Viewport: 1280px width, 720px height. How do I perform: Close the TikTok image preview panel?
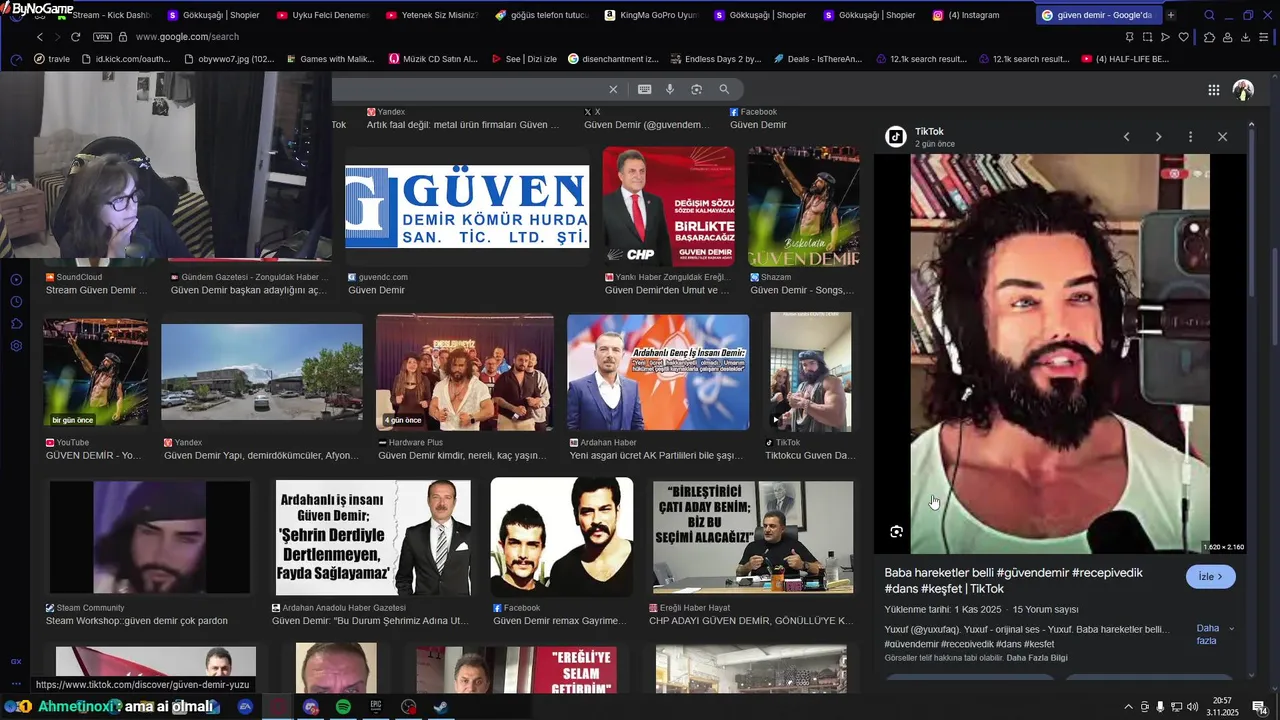tap(1222, 137)
